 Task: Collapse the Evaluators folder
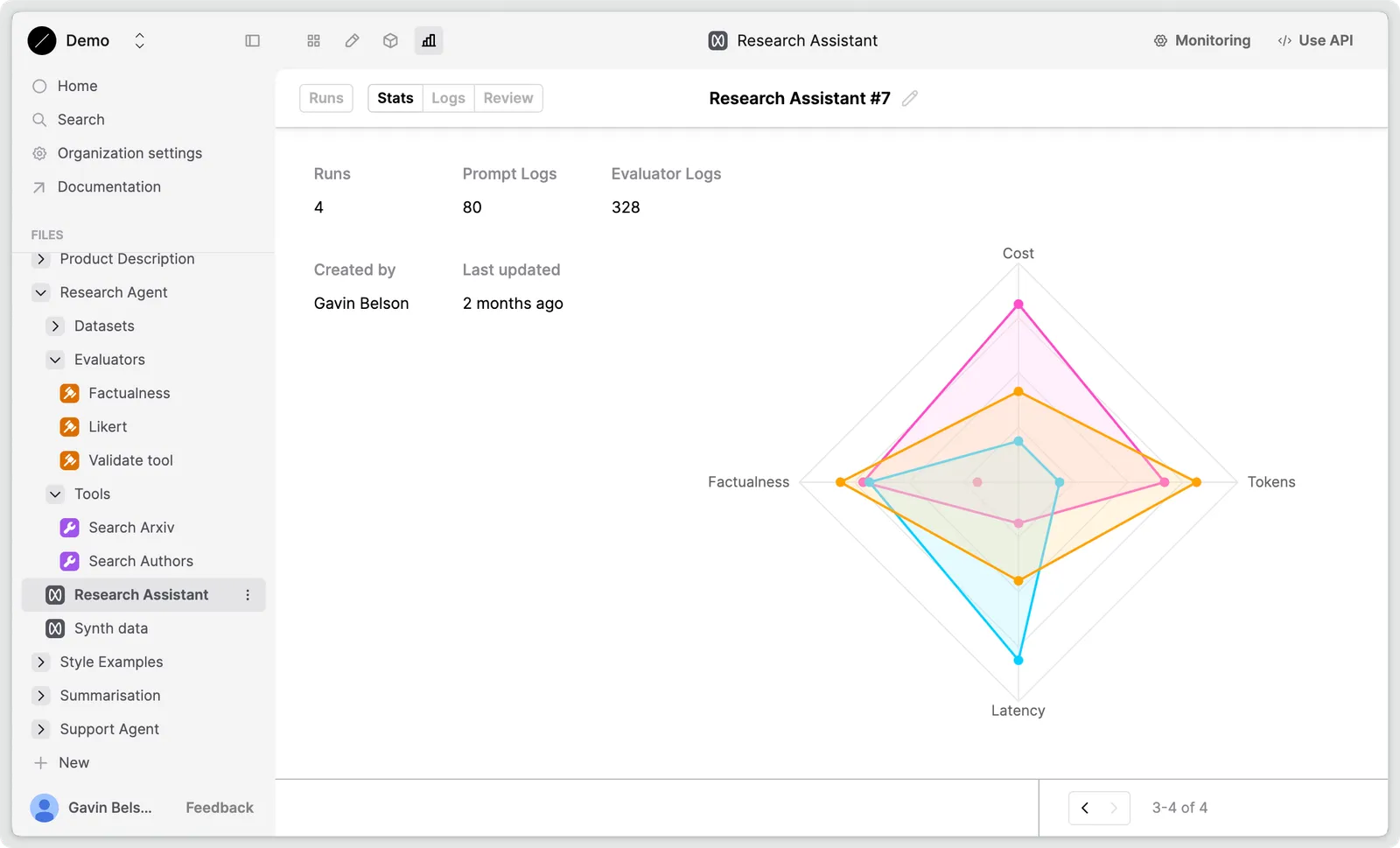click(x=55, y=360)
